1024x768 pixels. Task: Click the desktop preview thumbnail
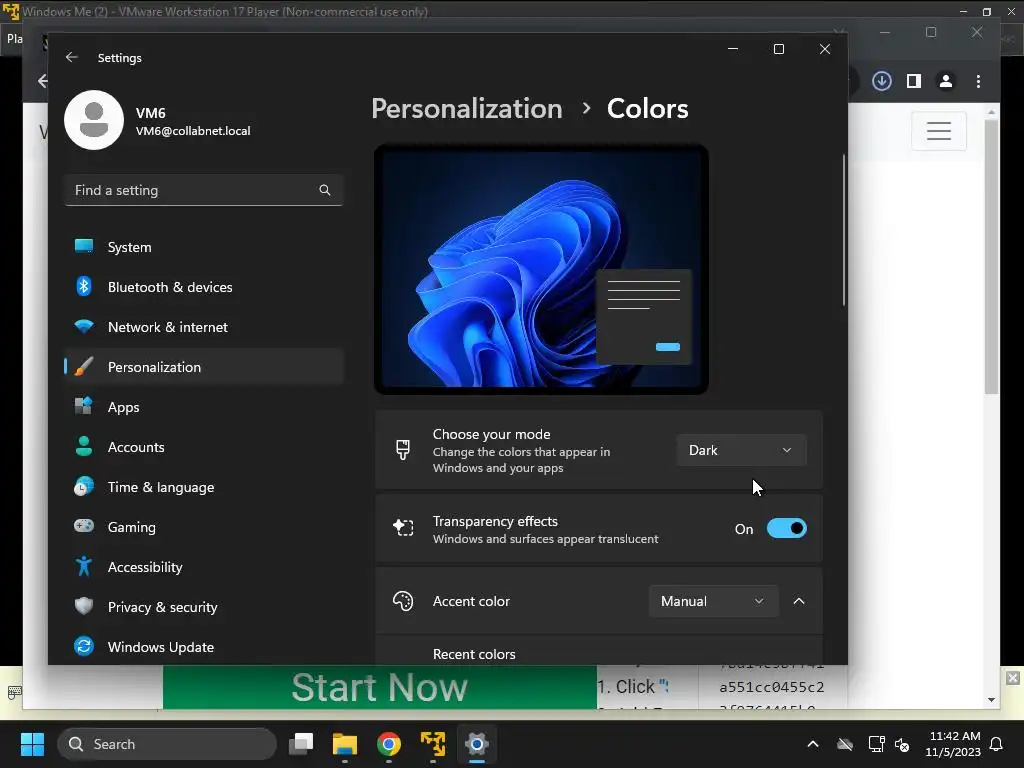[541, 269]
